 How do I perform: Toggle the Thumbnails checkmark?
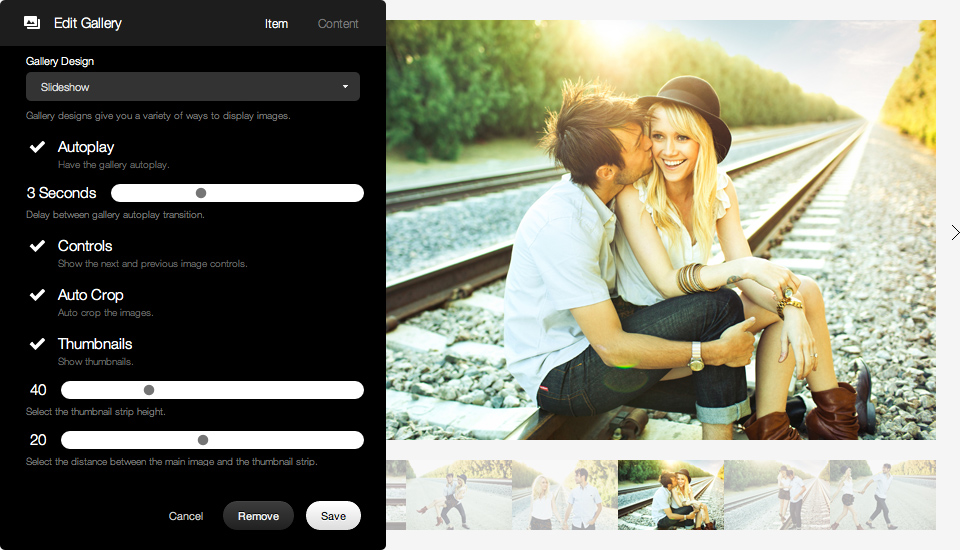point(37,344)
